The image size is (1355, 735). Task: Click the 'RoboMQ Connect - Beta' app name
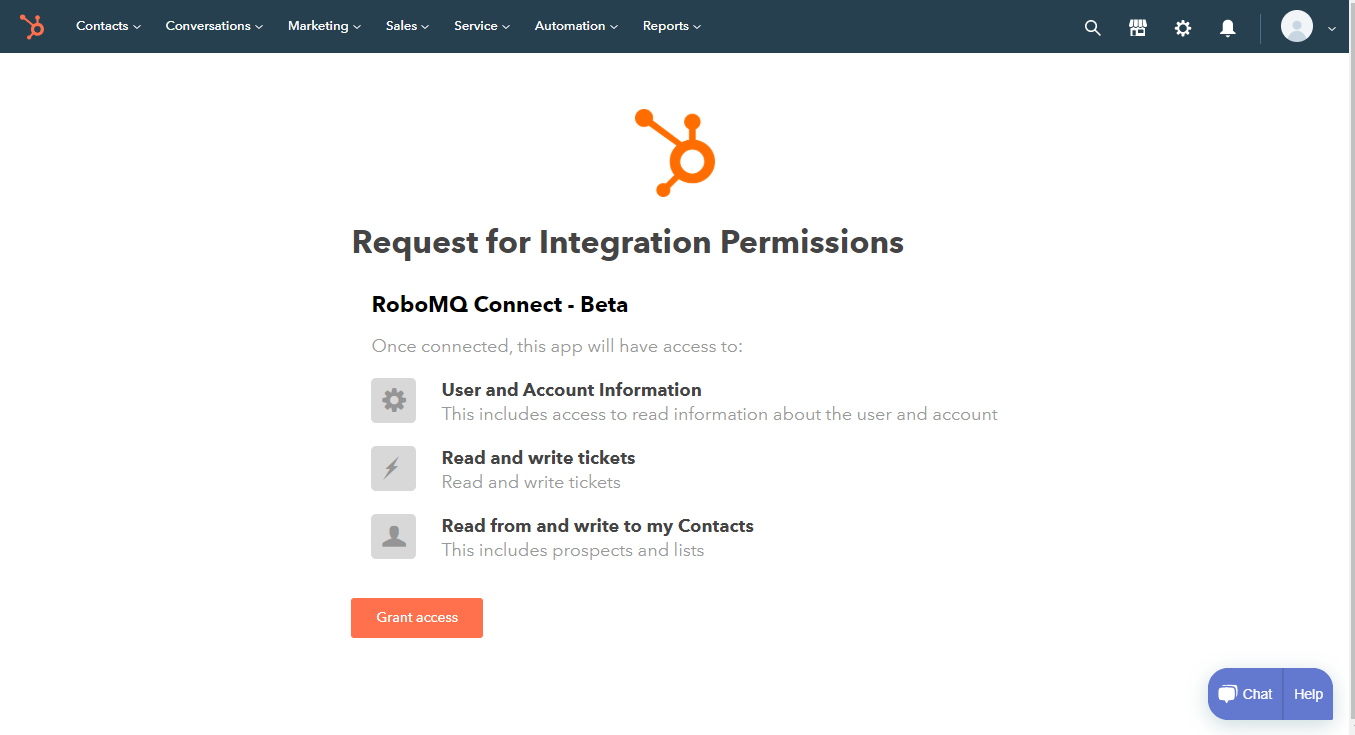pos(500,305)
